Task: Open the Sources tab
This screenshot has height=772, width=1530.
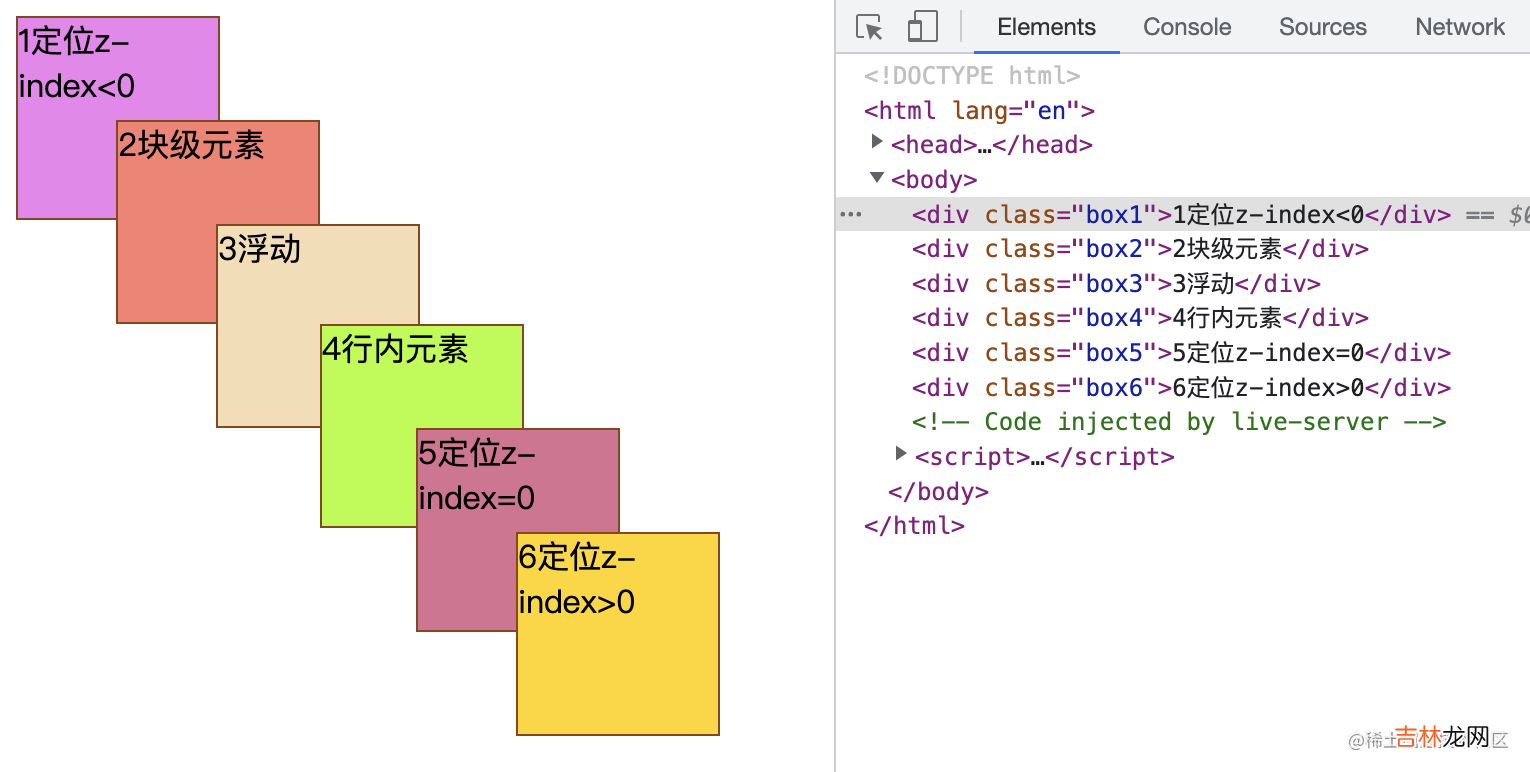Action: [x=1322, y=27]
